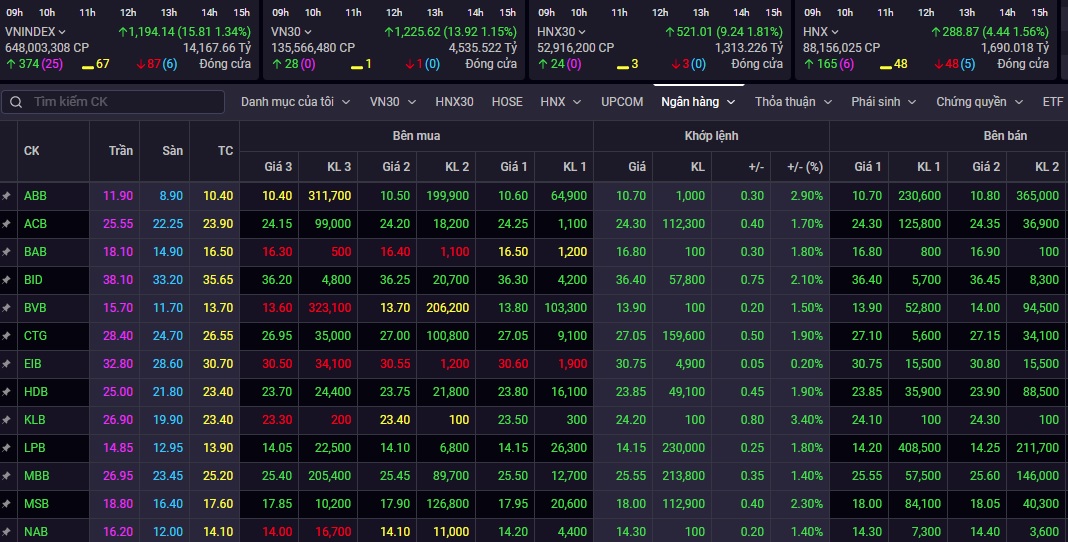Click LPB ask volume 408,500

920,448
